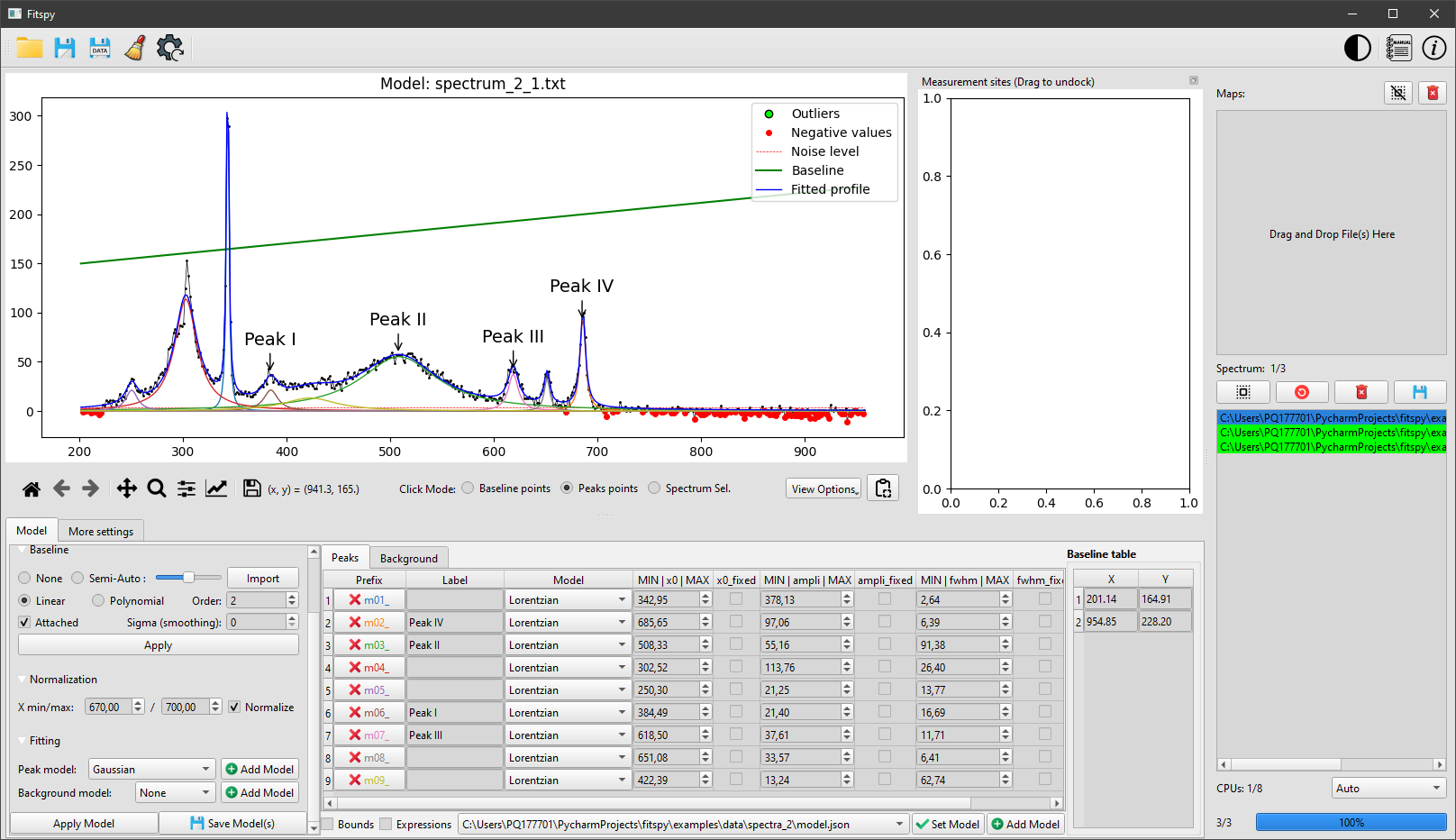Toggle dark mode with the contrast icon
Image resolution: width=1456 pixels, height=840 pixels.
tap(1357, 48)
